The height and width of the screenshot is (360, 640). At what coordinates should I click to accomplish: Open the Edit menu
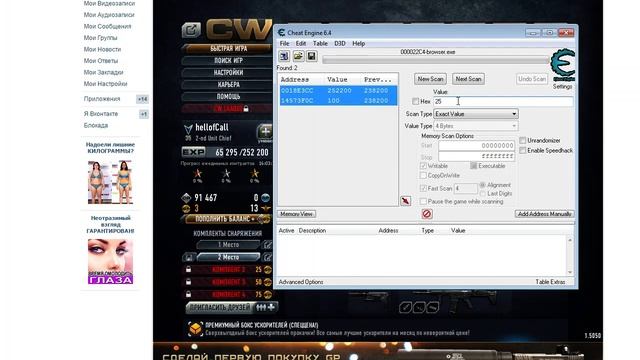[x=301, y=43]
